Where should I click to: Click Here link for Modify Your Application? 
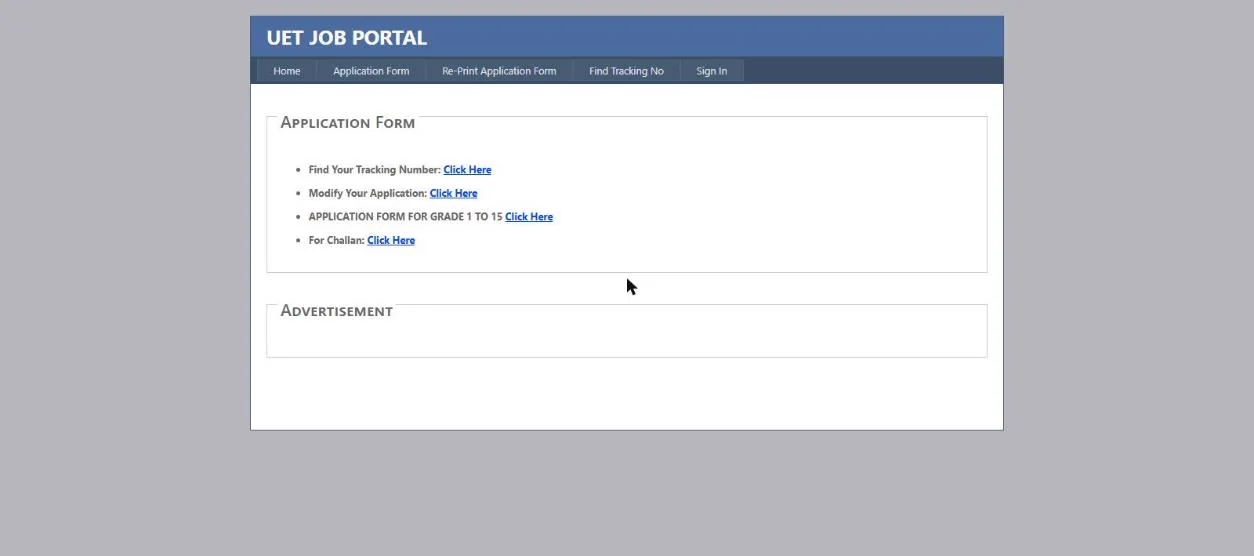tap(453, 193)
